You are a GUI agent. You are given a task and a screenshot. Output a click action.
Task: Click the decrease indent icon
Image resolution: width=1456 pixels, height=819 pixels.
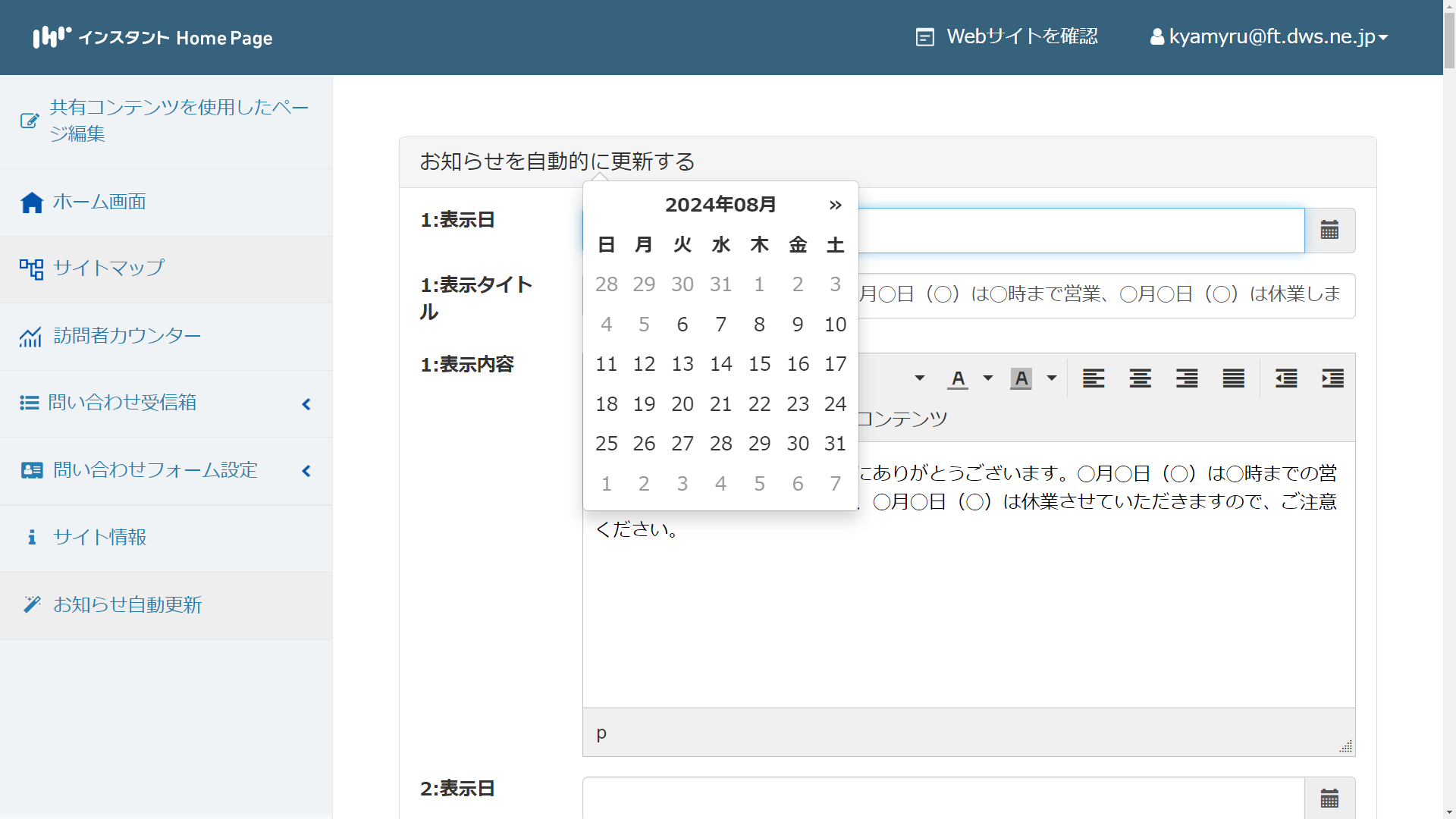(x=1286, y=378)
